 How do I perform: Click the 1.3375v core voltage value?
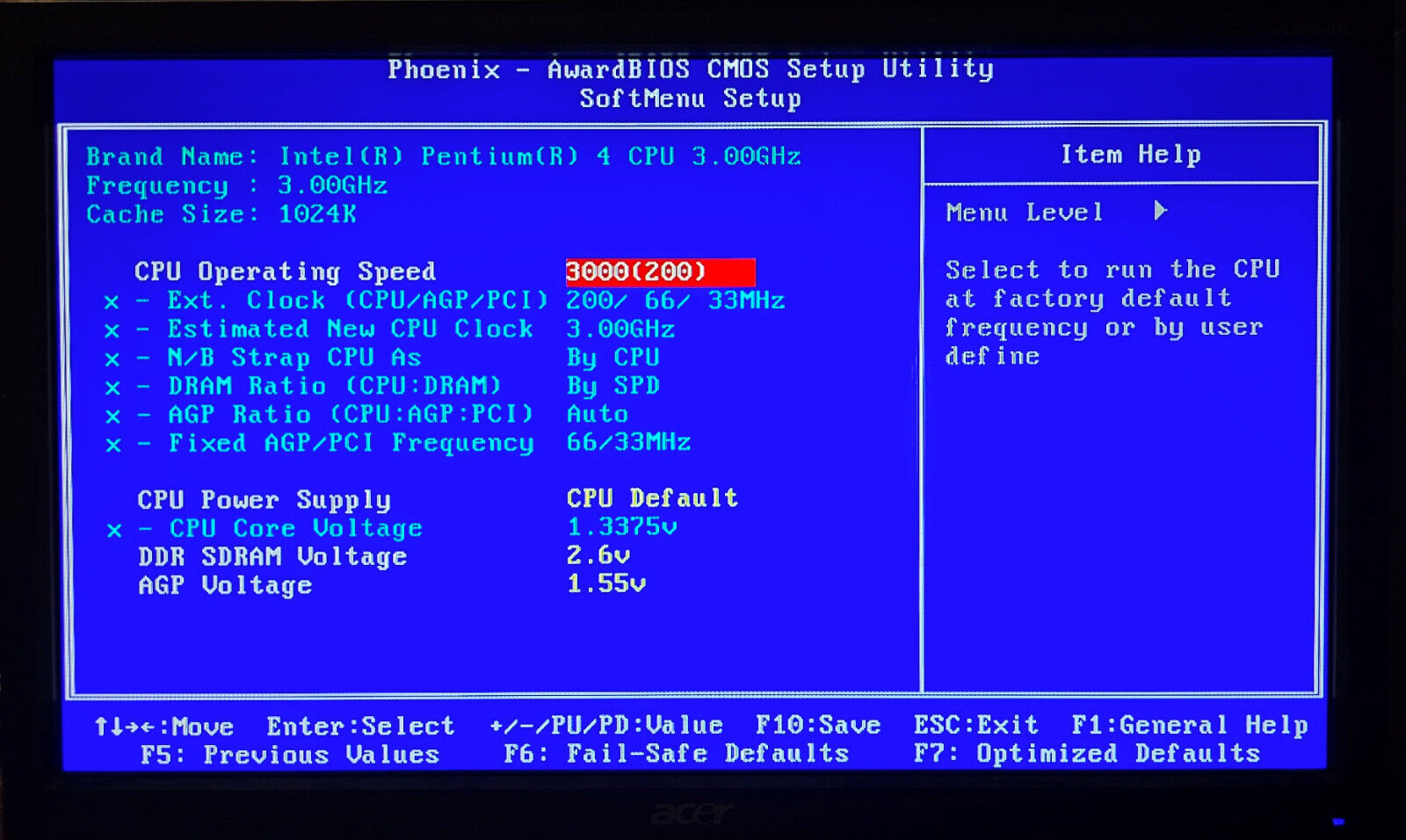pos(621,527)
